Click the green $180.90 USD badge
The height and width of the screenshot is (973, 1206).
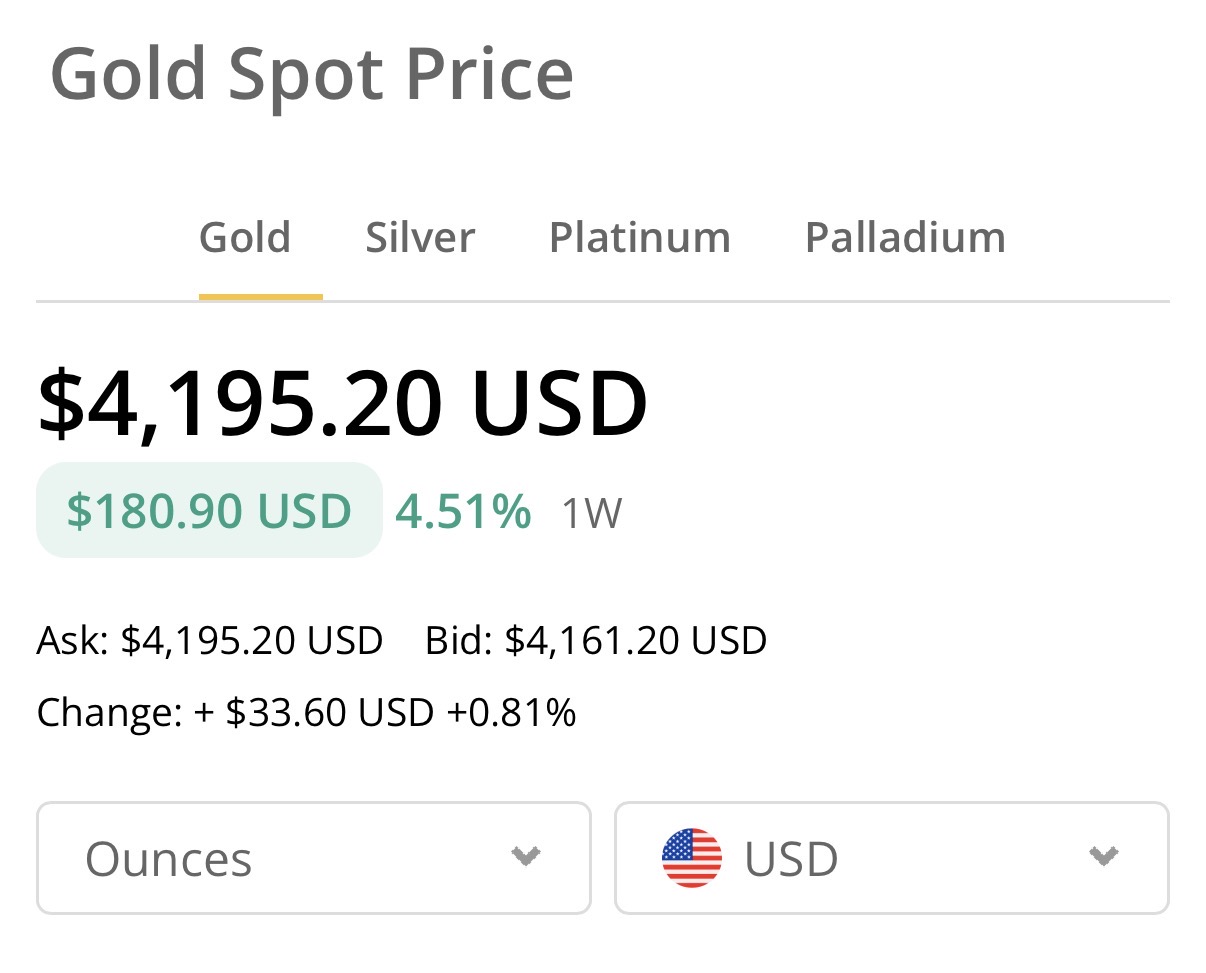[209, 511]
